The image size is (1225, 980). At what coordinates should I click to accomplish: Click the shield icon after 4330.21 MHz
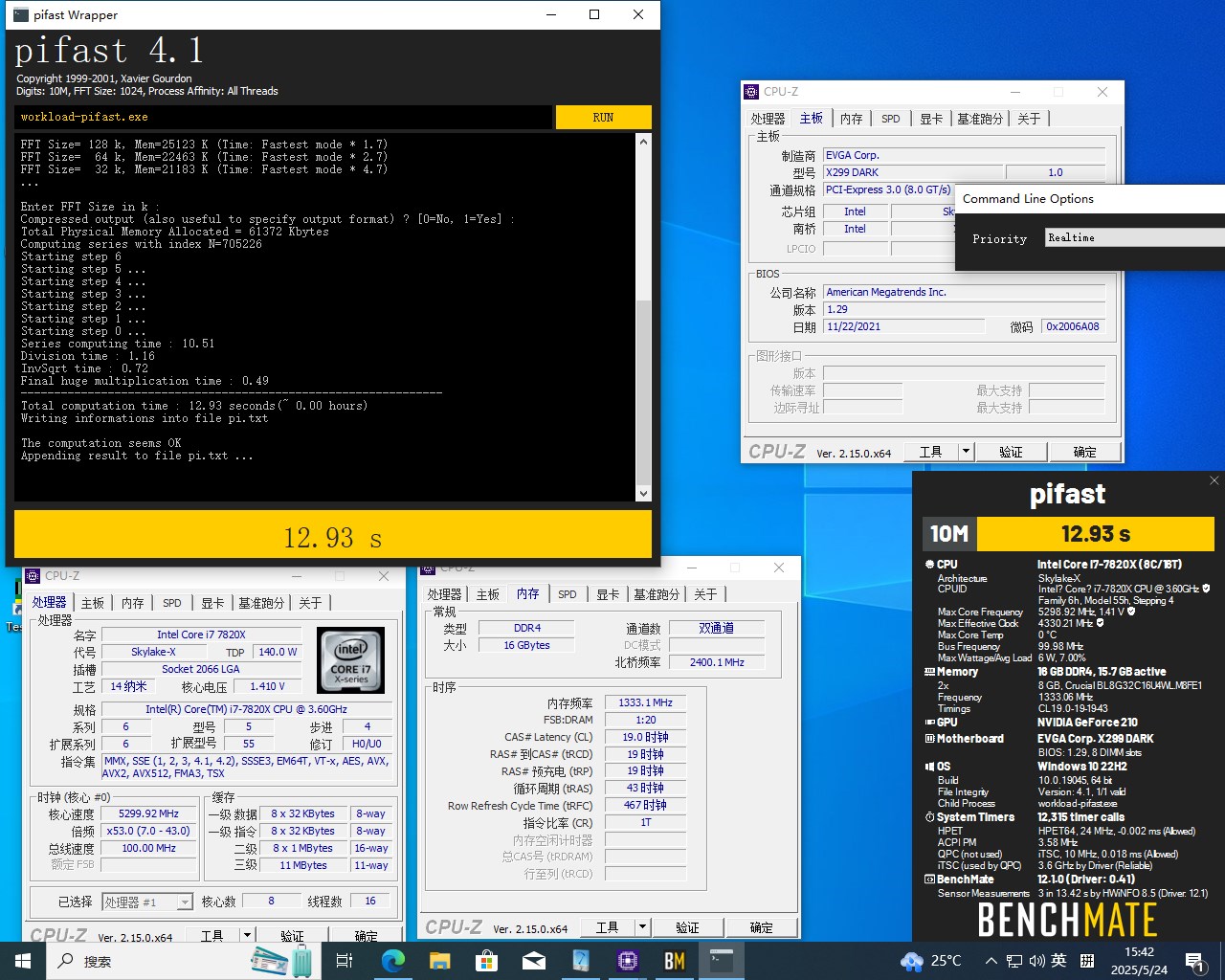click(1100, 623)
